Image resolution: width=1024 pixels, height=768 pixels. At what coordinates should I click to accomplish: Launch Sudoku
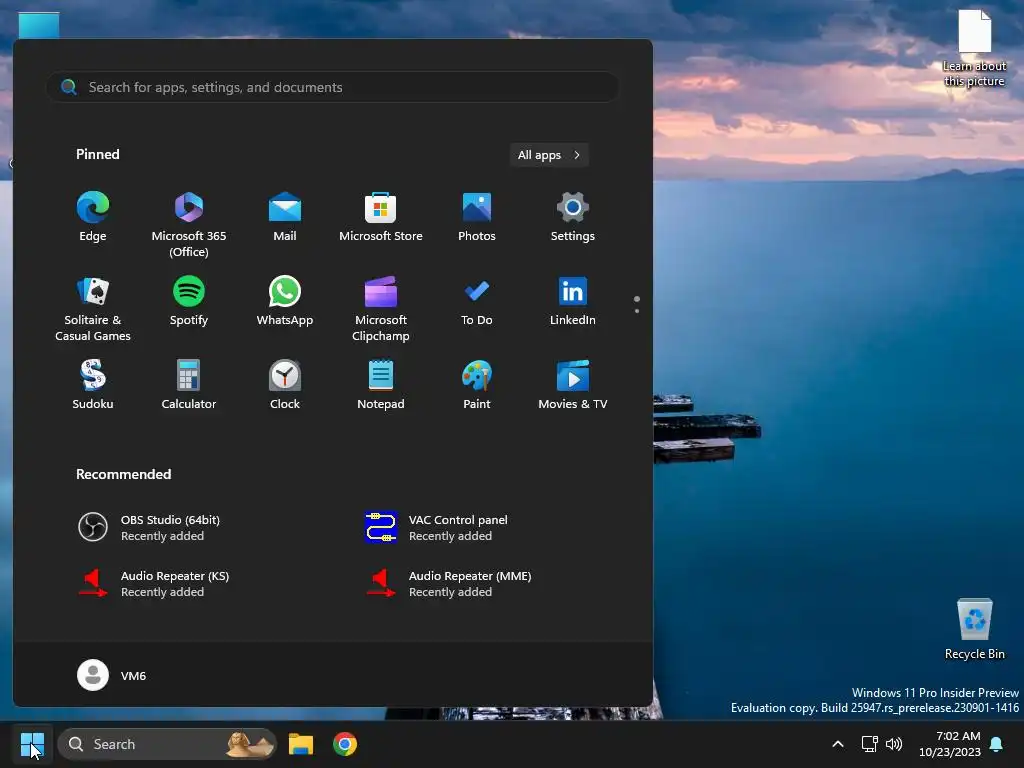click(93, 385)
